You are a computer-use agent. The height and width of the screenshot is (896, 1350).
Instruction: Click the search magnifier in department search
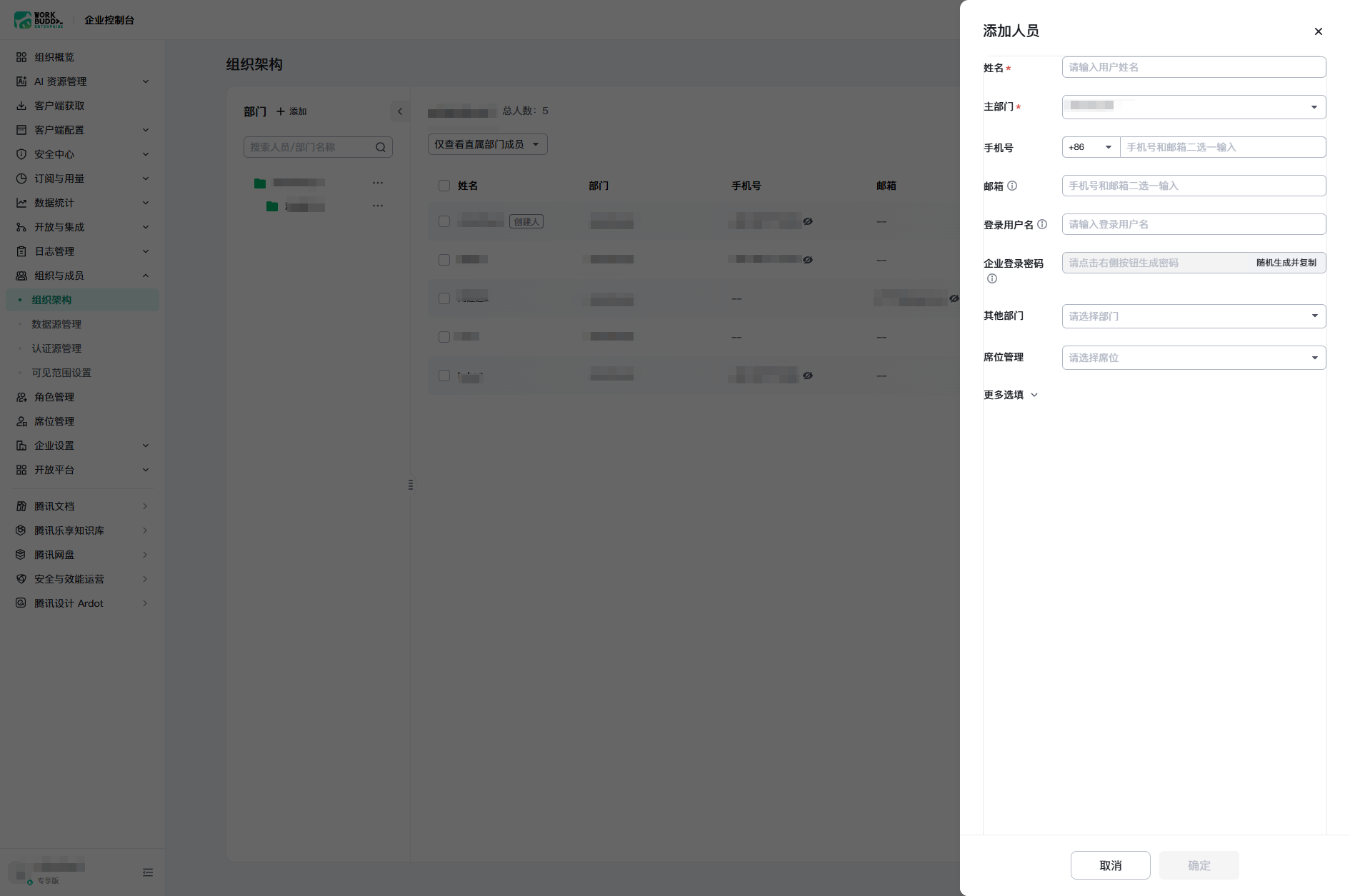point(381,147)
